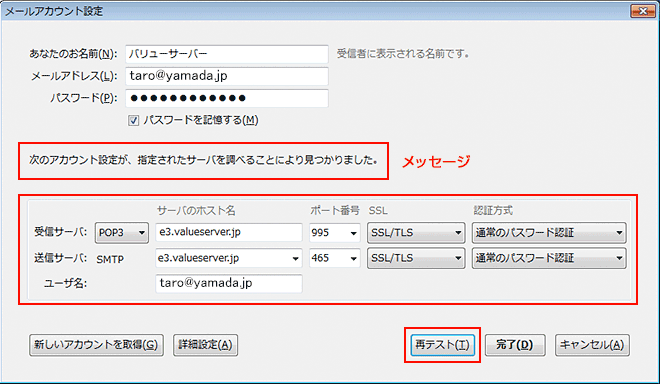Image resolution: width=660 pixels, height=384 pixels.
Task: Click the 詳細設定 button
Action: click(x=205, y=345)
